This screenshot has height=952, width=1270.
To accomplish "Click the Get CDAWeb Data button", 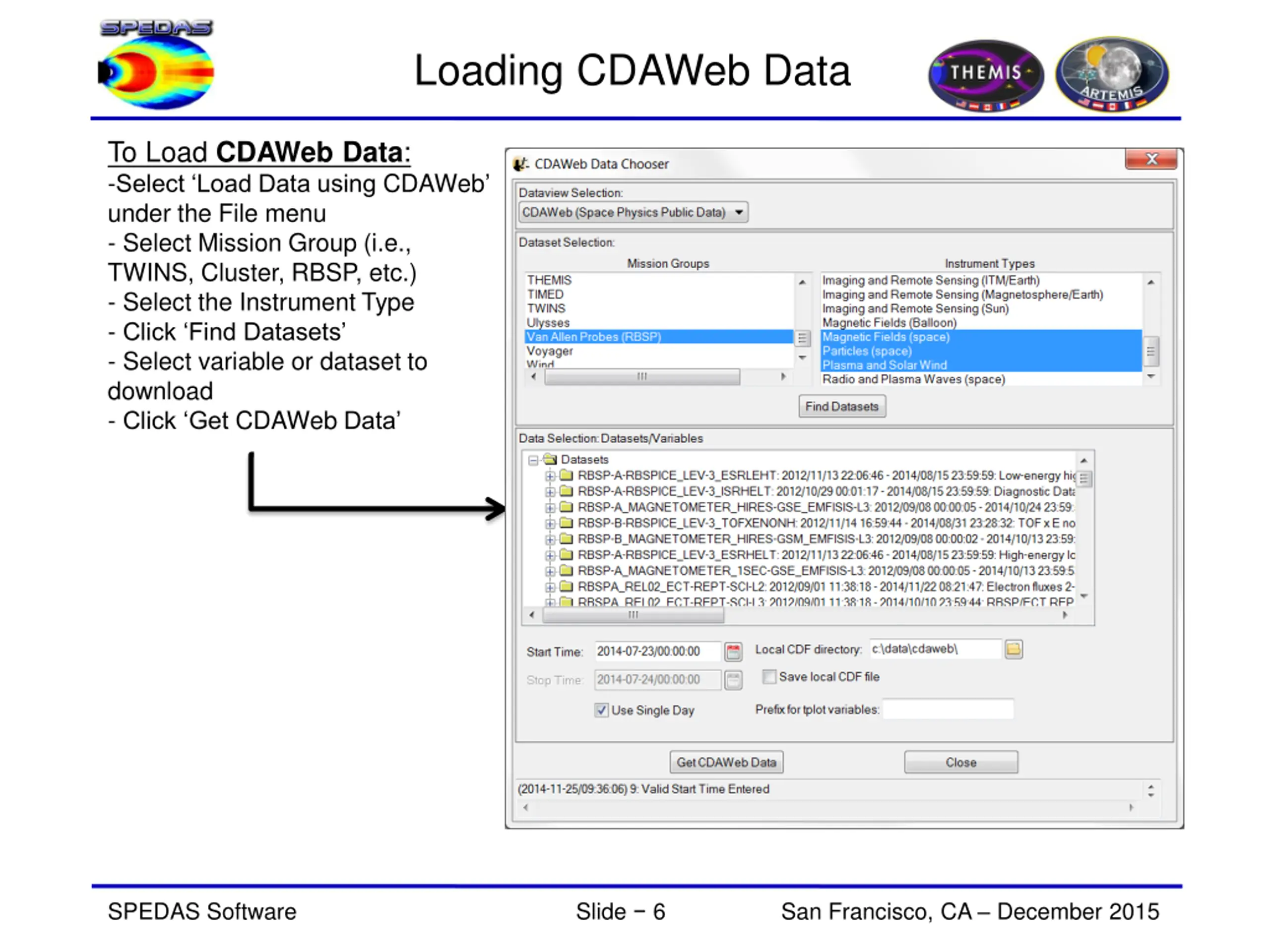I will click(x=726, y=762).
